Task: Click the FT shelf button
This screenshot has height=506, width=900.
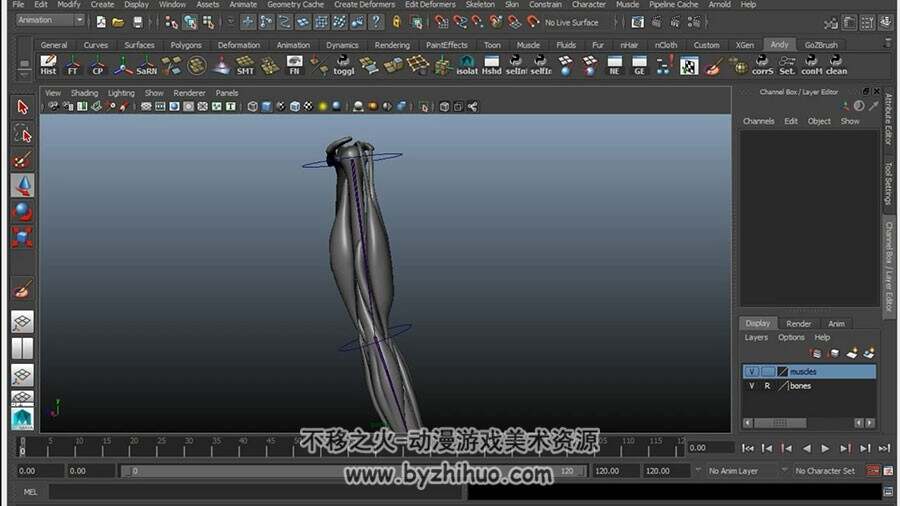Action: 73,65
